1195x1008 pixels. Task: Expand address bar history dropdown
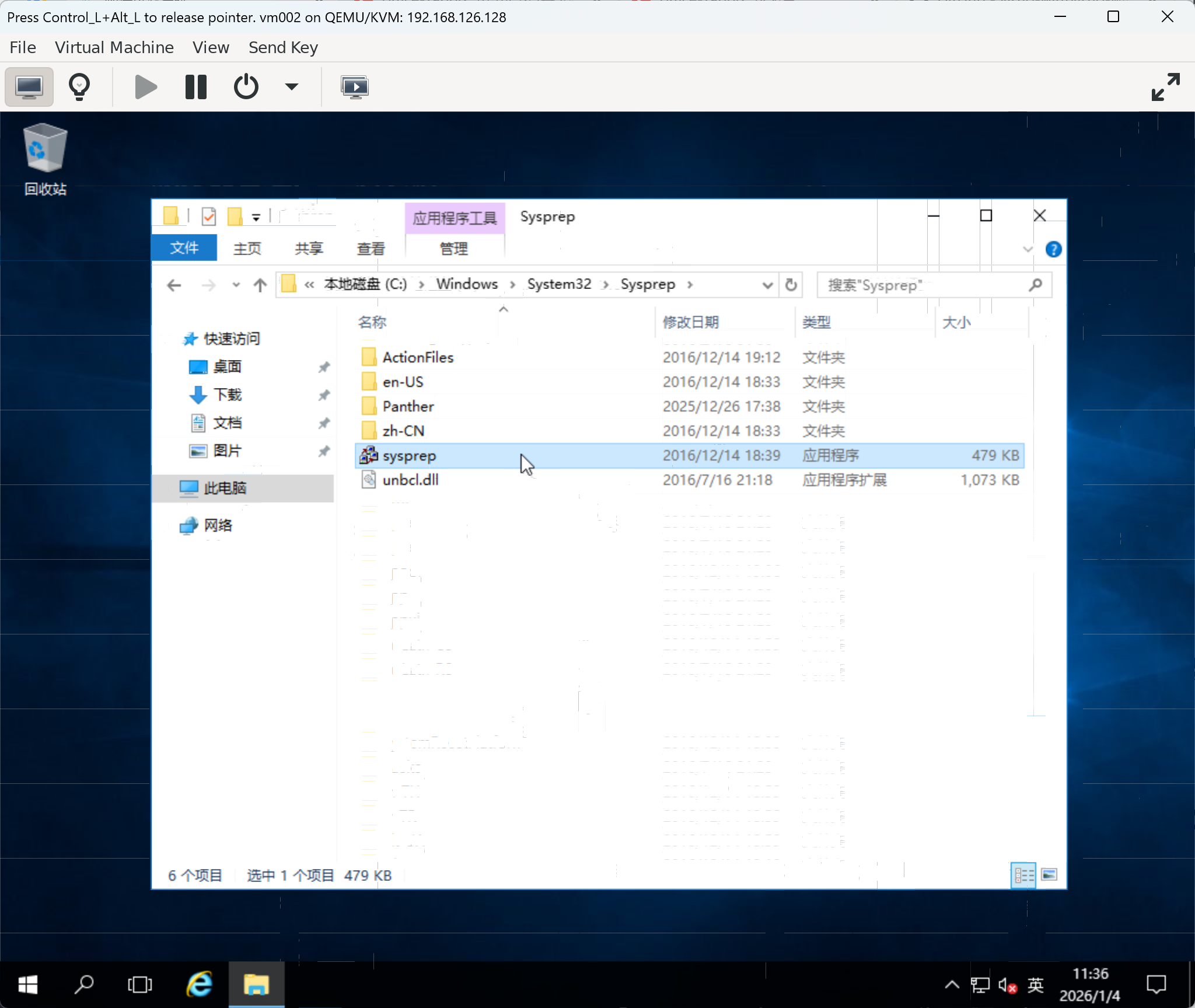click(x=767, y=285)
